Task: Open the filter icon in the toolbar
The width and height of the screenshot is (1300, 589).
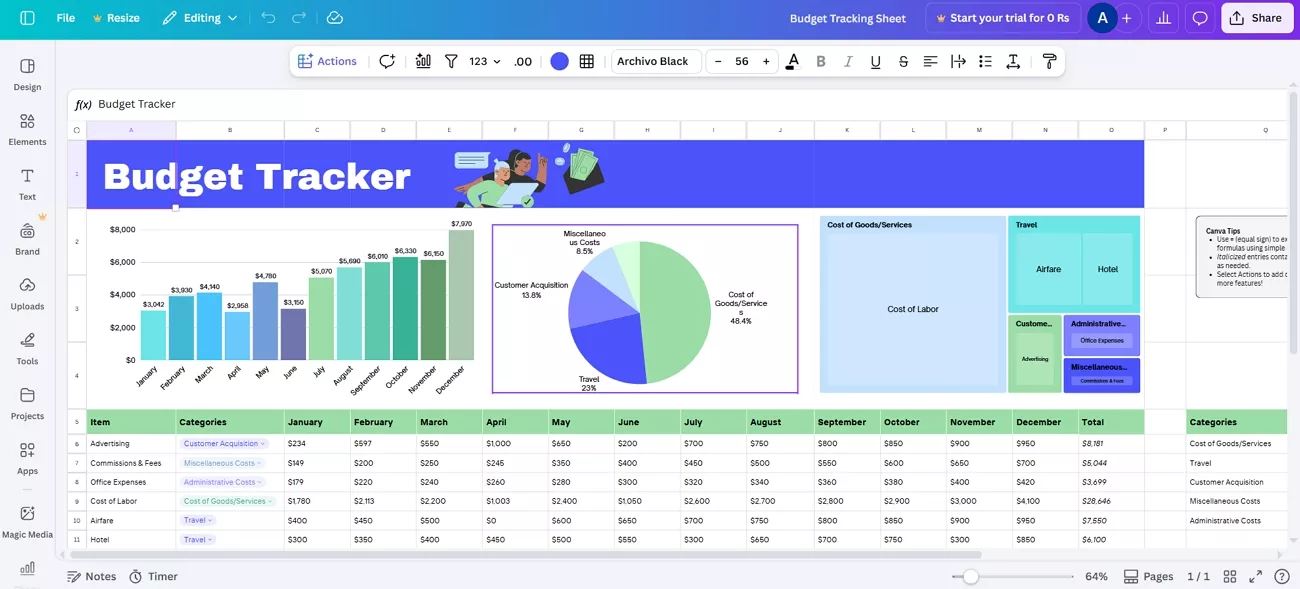Action: click(x=451, y=61)
